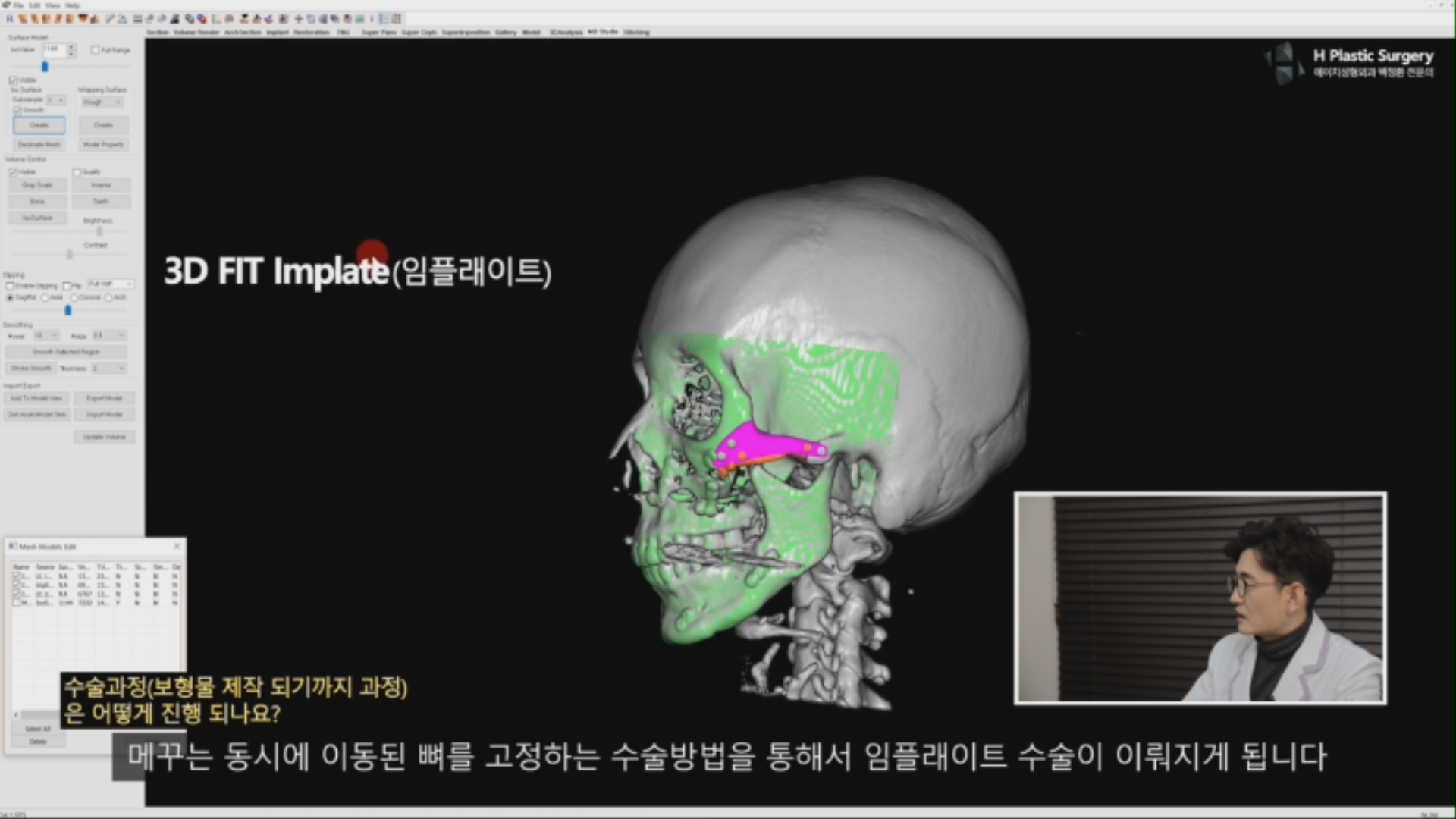
Task: Enable the Enable Clipping checkbox
Action: 10,286
